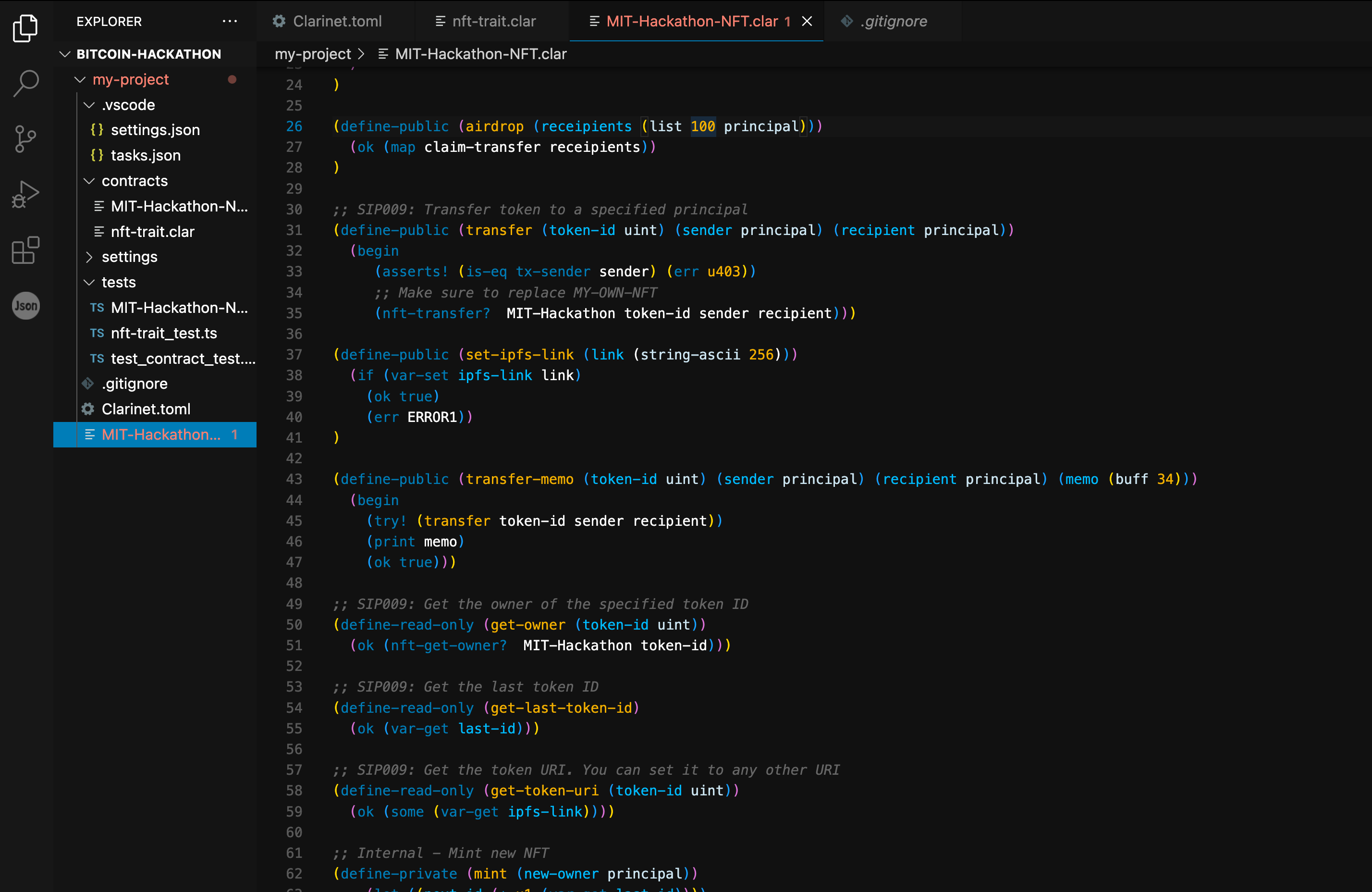Switch to the .gitignore tab

pyautogui.click(x=893, y=21)
